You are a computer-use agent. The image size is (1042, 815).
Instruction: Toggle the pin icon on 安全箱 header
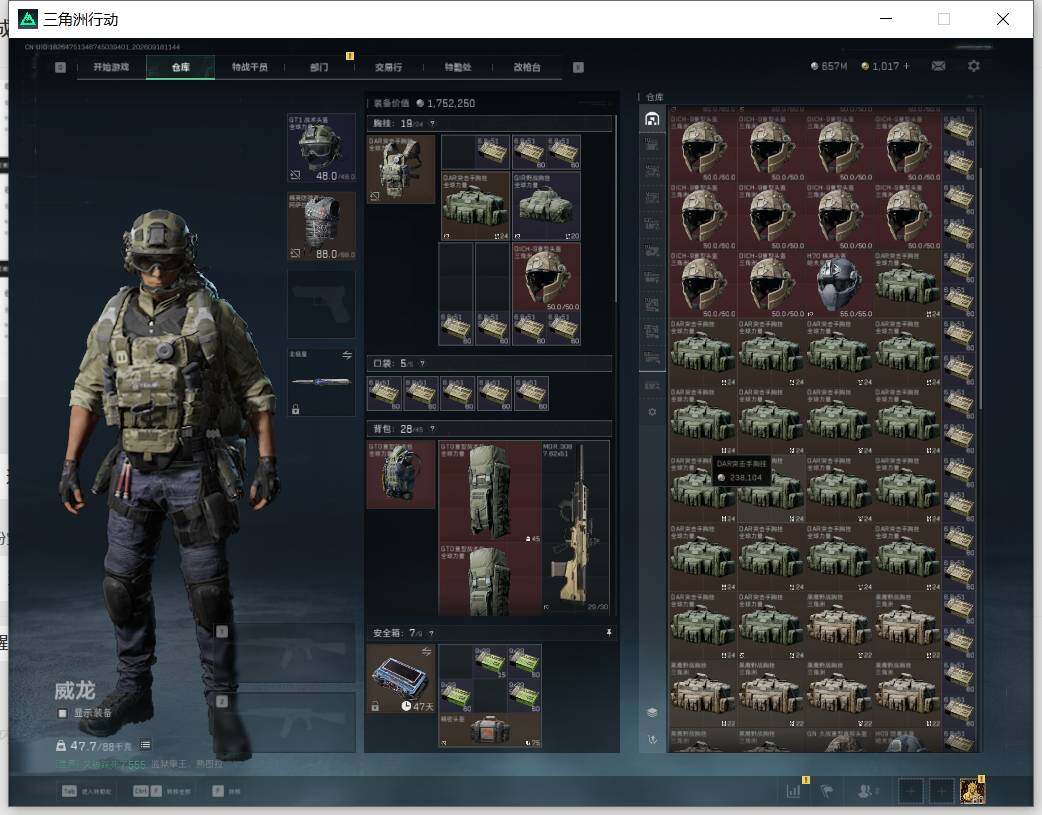(608, 633)
